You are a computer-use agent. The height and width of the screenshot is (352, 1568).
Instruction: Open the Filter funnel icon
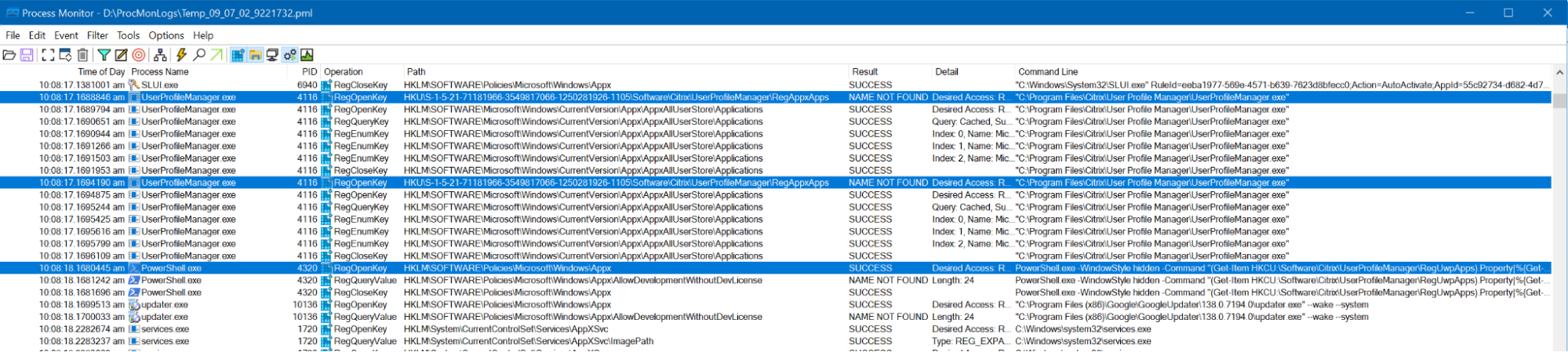104,55
